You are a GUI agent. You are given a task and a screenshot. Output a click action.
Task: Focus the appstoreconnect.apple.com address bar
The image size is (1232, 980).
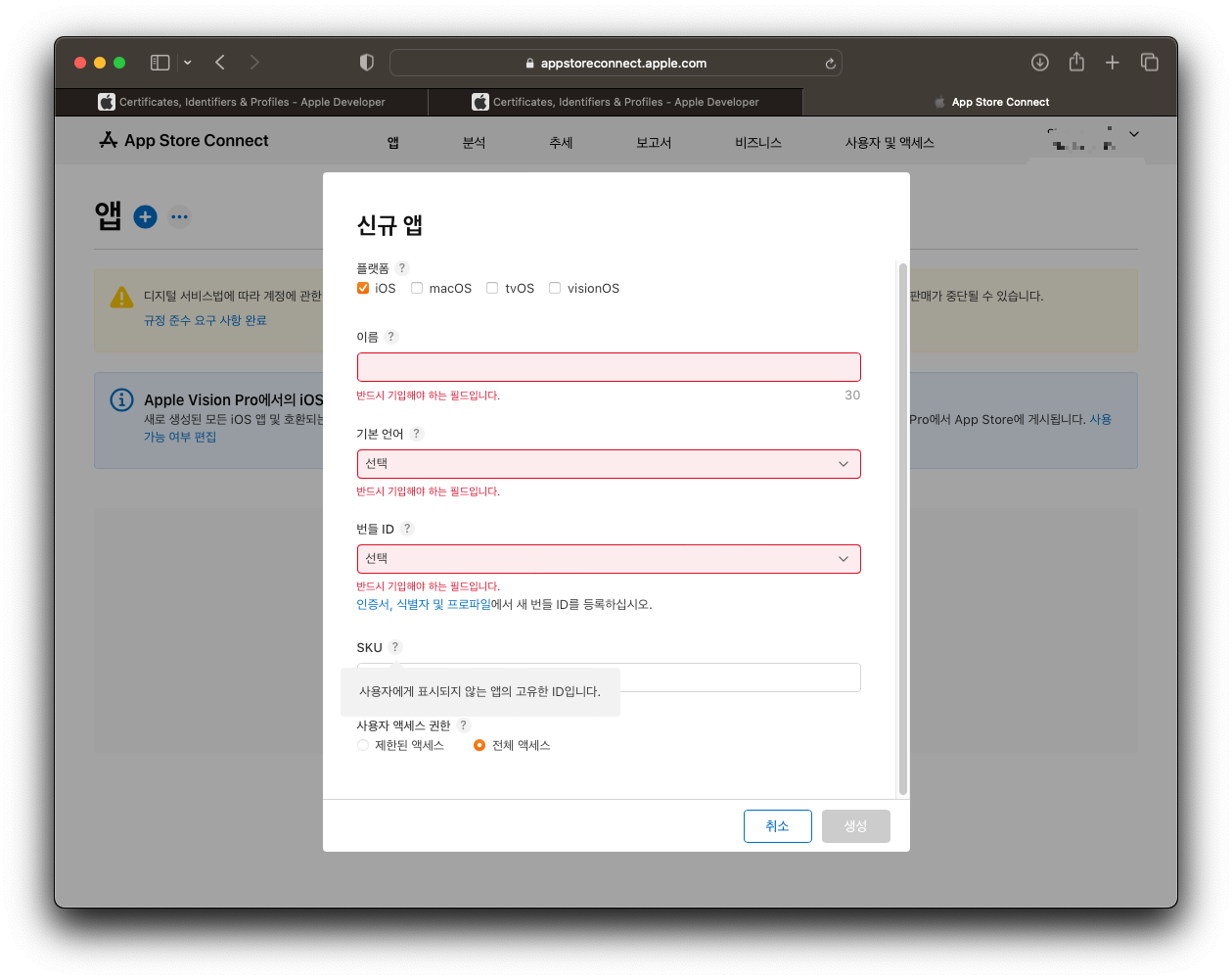[616, 63]
